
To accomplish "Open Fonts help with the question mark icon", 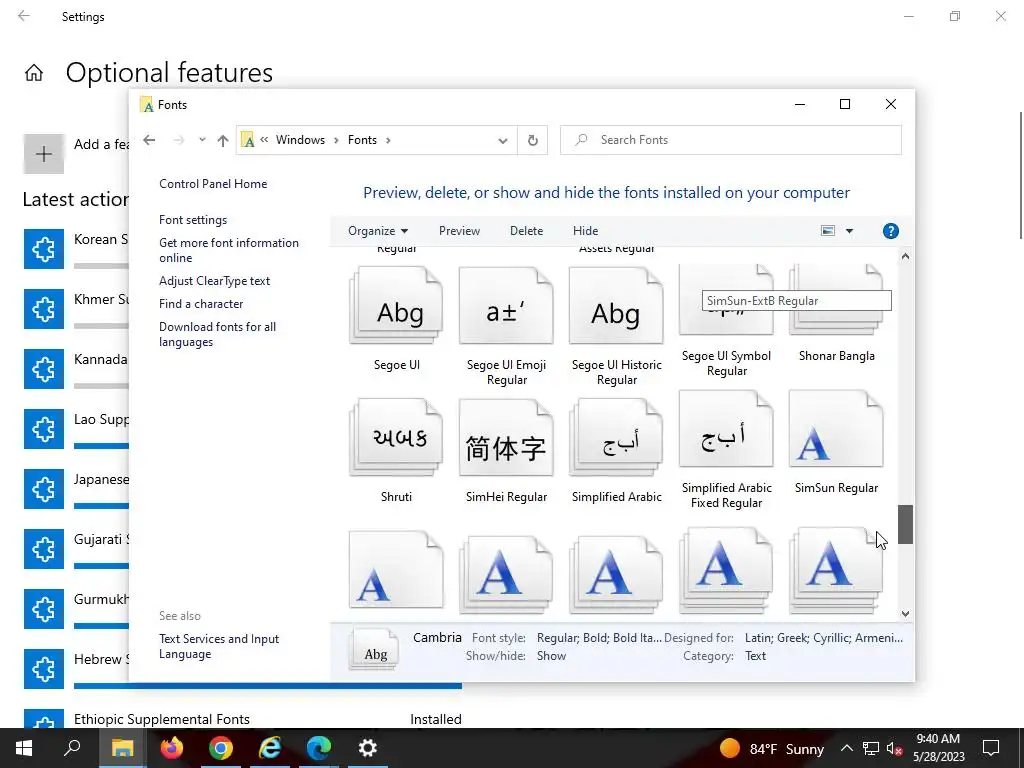I will (891, 231).
